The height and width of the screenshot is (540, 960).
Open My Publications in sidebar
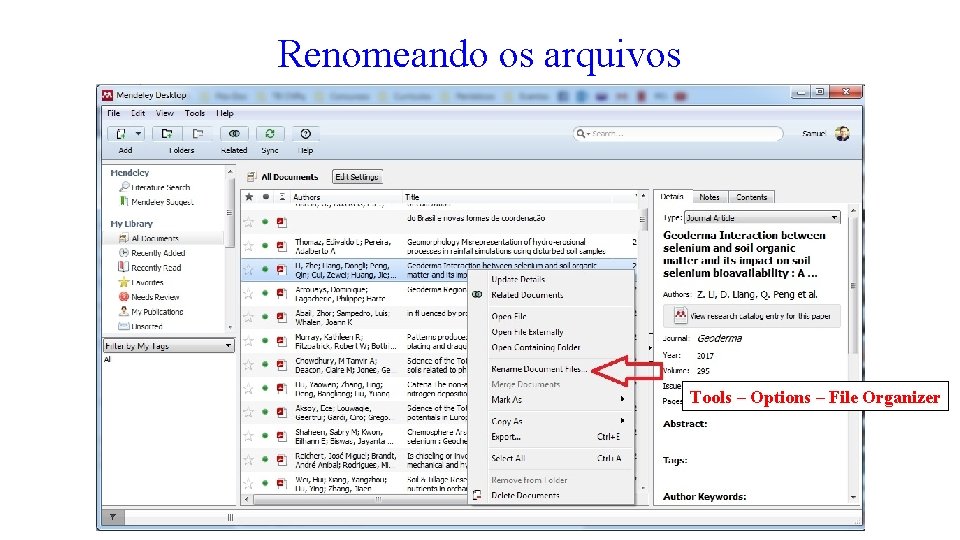(157, 312)
